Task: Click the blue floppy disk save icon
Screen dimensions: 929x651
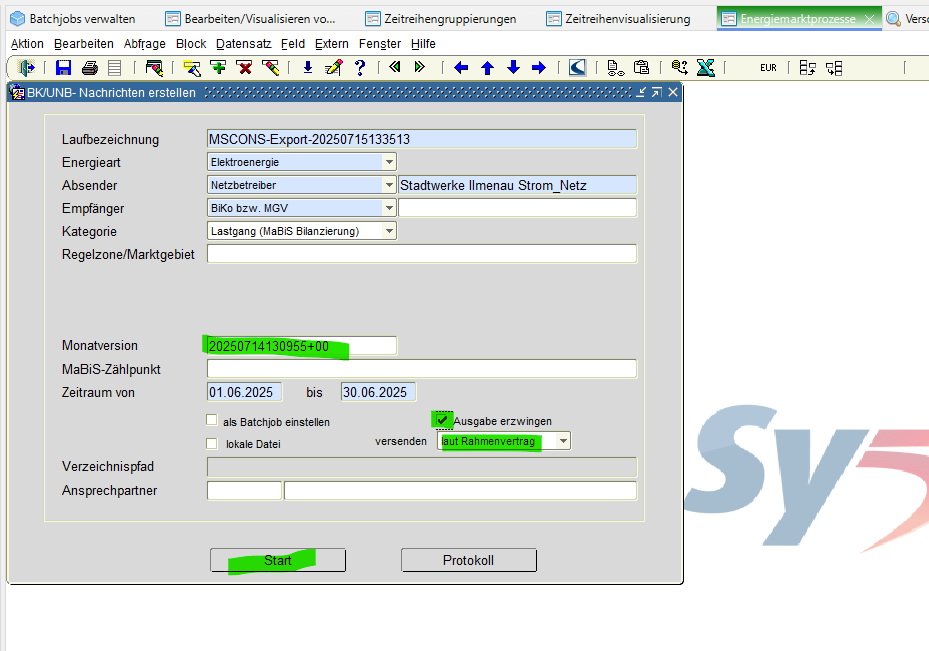Action: (x=64, y=68)
